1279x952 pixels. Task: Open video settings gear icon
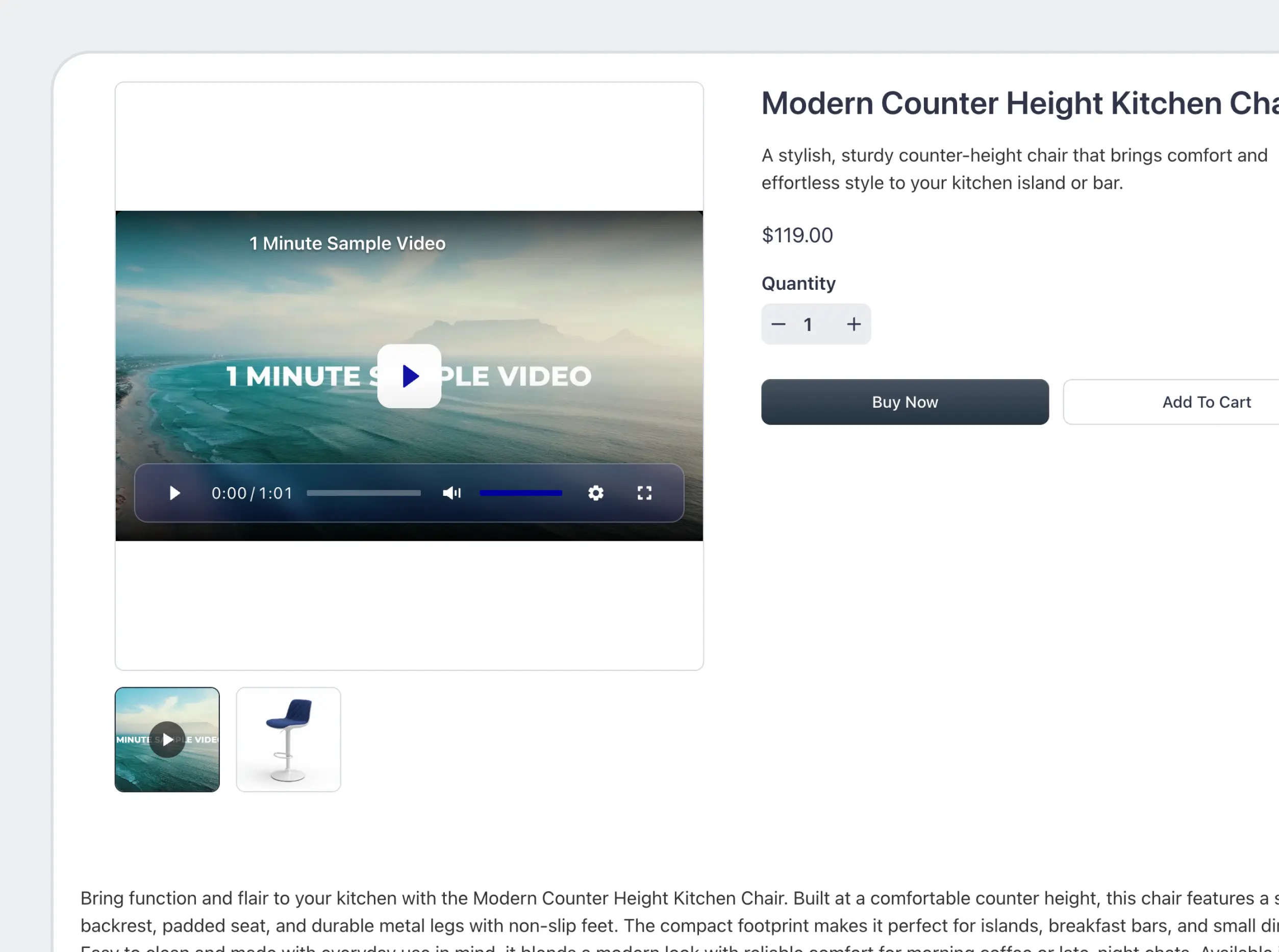596,493
